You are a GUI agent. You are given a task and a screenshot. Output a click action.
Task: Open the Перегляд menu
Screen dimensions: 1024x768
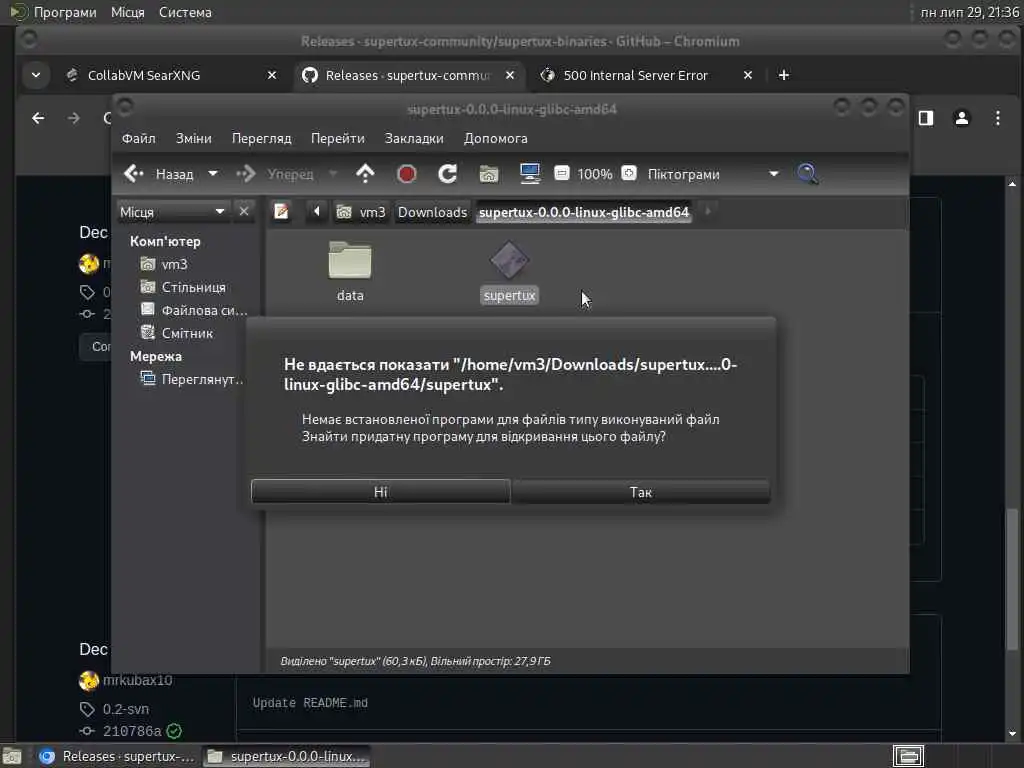[261, 138]
